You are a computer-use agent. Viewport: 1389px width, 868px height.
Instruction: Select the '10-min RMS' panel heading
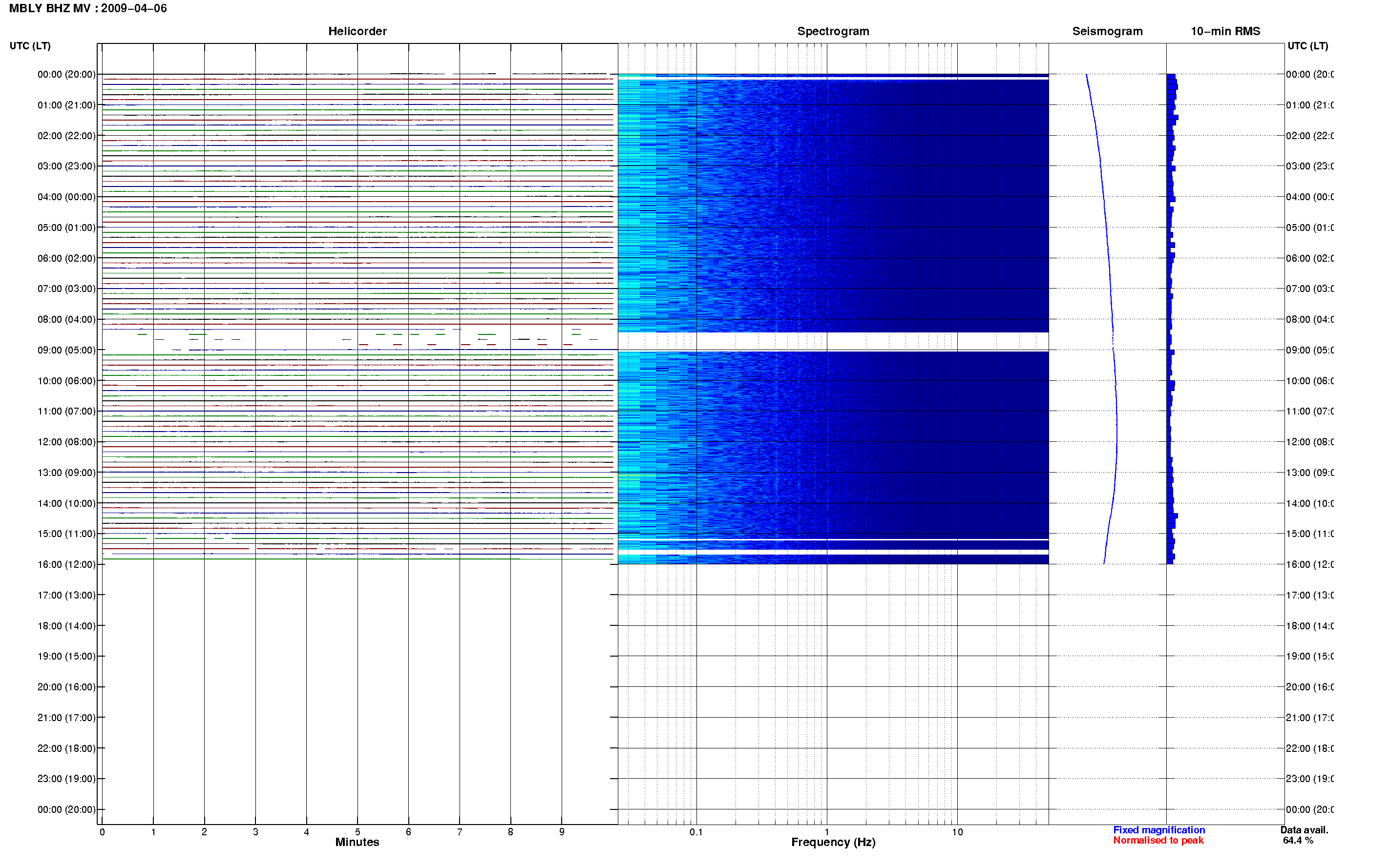coord(1225,32)
